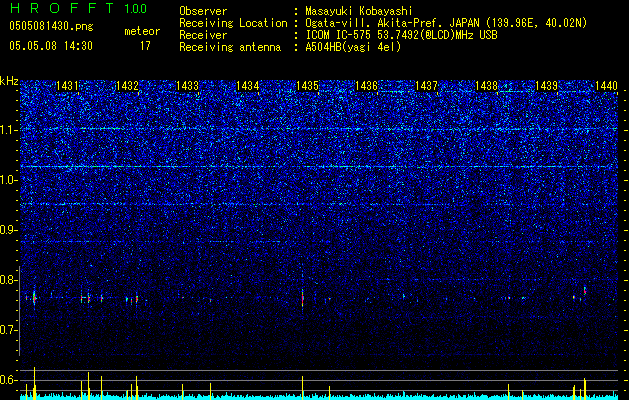Click the 1438 time marker

pyautogui.click(x=487, y=86)
